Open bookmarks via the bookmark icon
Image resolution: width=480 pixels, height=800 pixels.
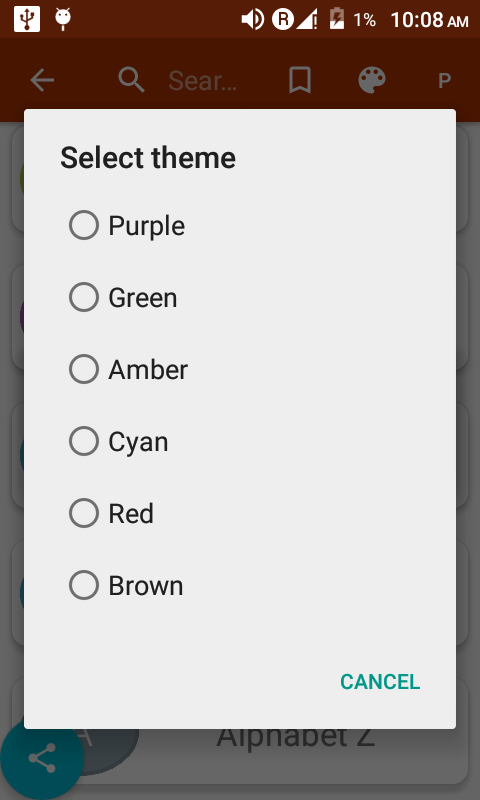pos(300,80)
